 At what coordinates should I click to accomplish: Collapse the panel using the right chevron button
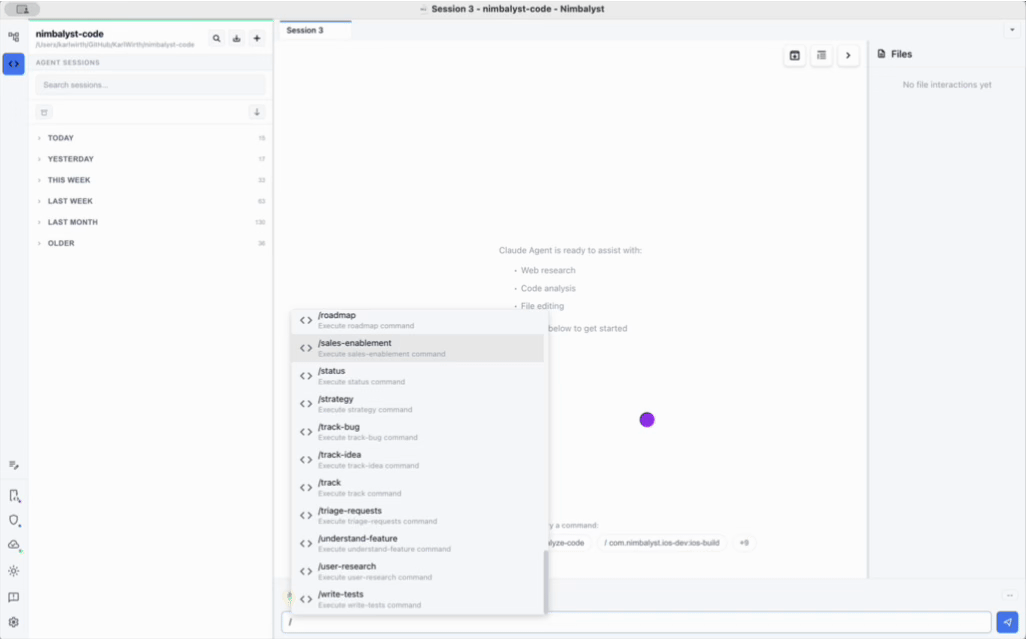(x=848, y=55)
